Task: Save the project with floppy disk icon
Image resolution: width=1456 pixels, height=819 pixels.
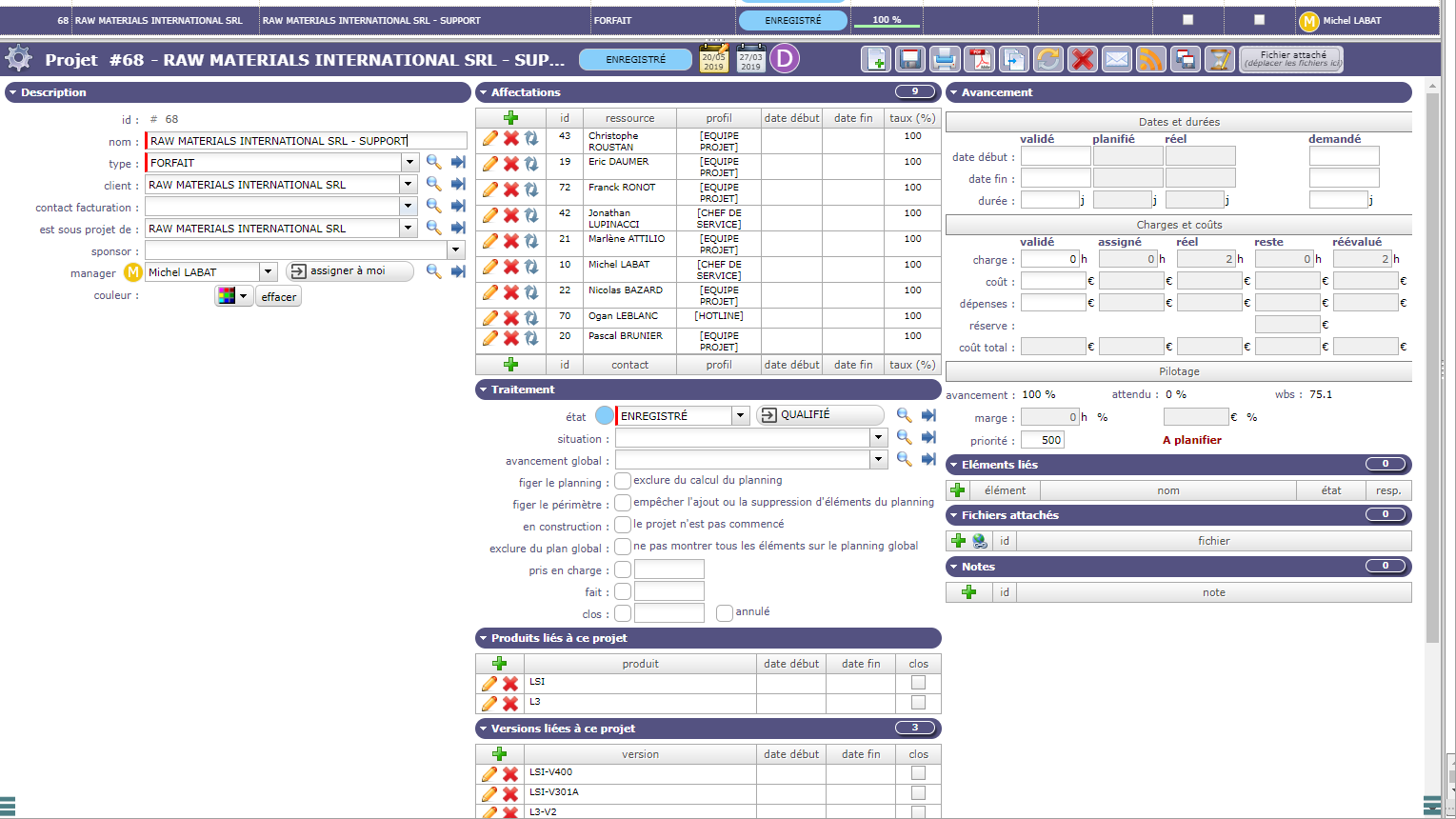Action: click(x=910, y=59)
